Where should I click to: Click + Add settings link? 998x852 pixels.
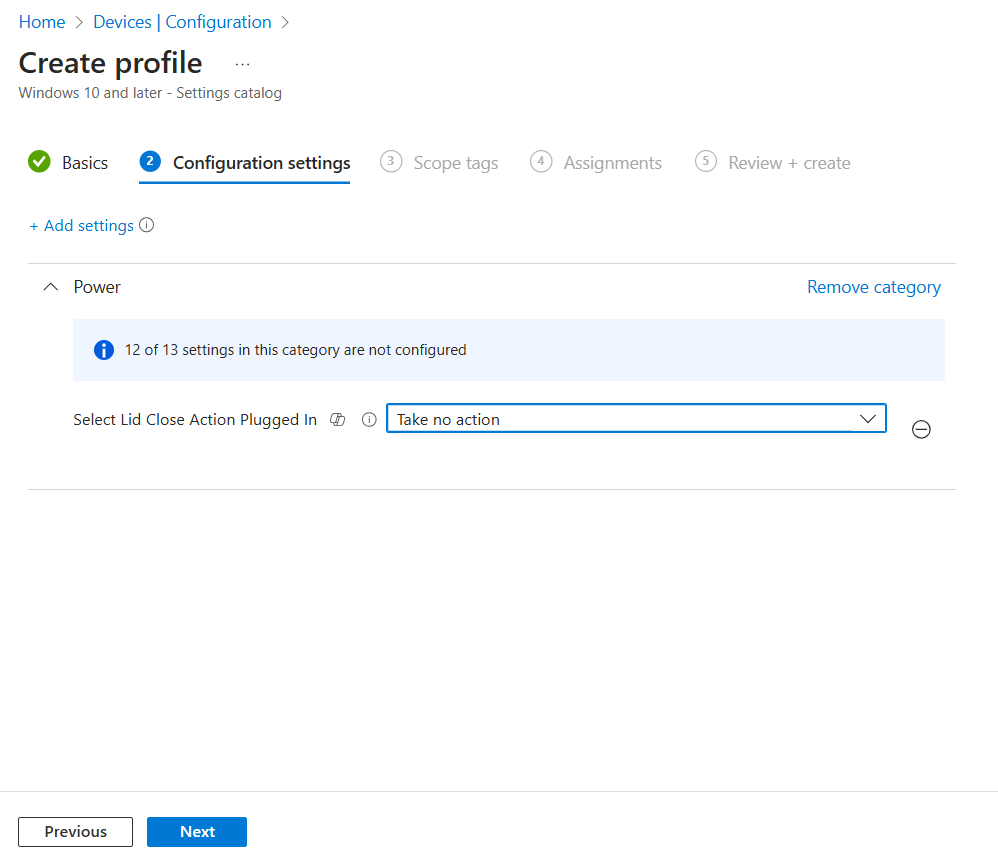(82, 226)
